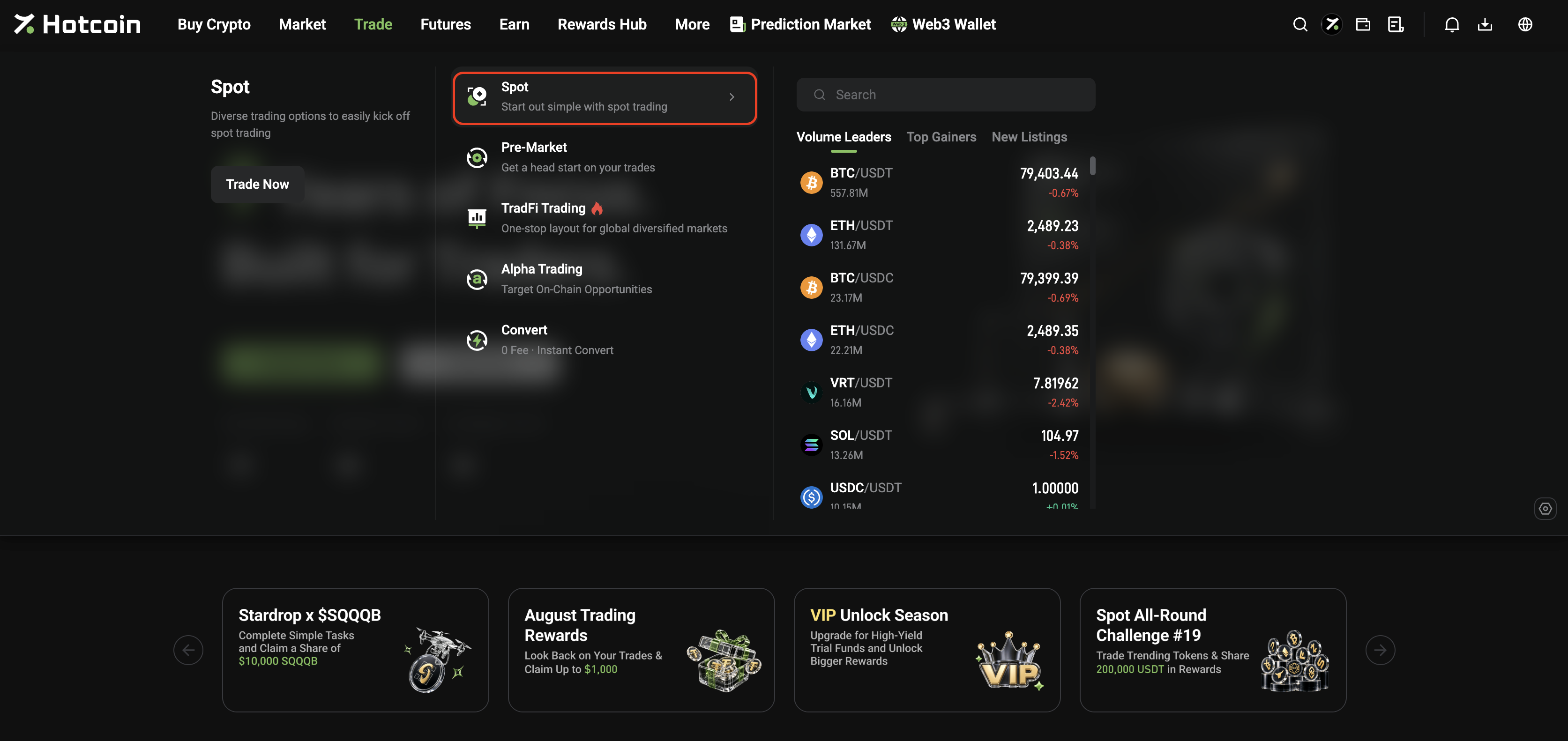Open the floating support icon at right edge
Image resolution: width=1568 pixels, height=741 pixels.
pyautogui.click(x=1545, y=508)
